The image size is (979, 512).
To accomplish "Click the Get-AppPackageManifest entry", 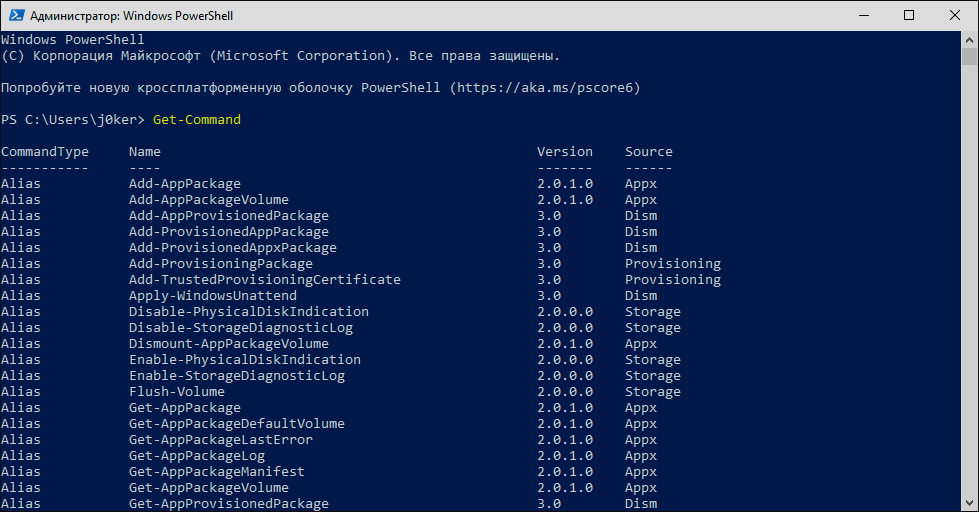I will (217, 472).
